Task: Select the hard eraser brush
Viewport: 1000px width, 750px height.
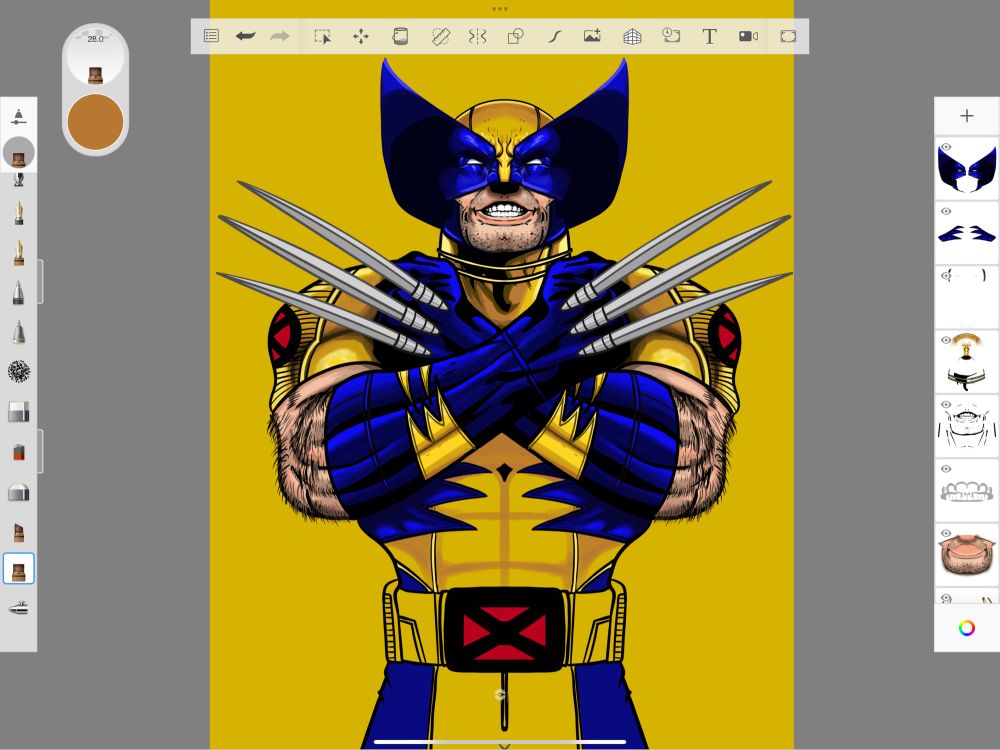Action: tap(18, 412)
